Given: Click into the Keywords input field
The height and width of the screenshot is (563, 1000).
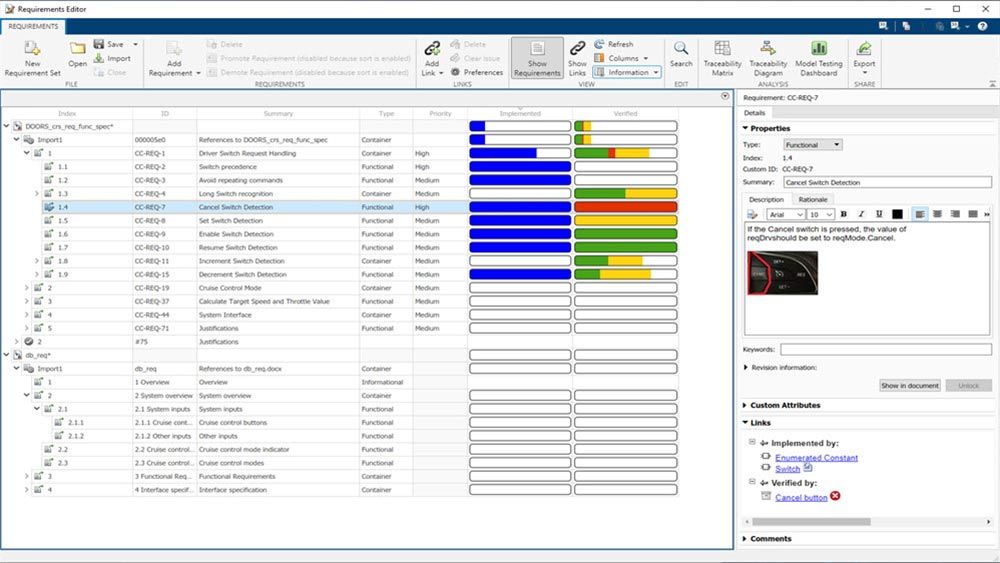Looking at the screenshot, I should [885, 349].
